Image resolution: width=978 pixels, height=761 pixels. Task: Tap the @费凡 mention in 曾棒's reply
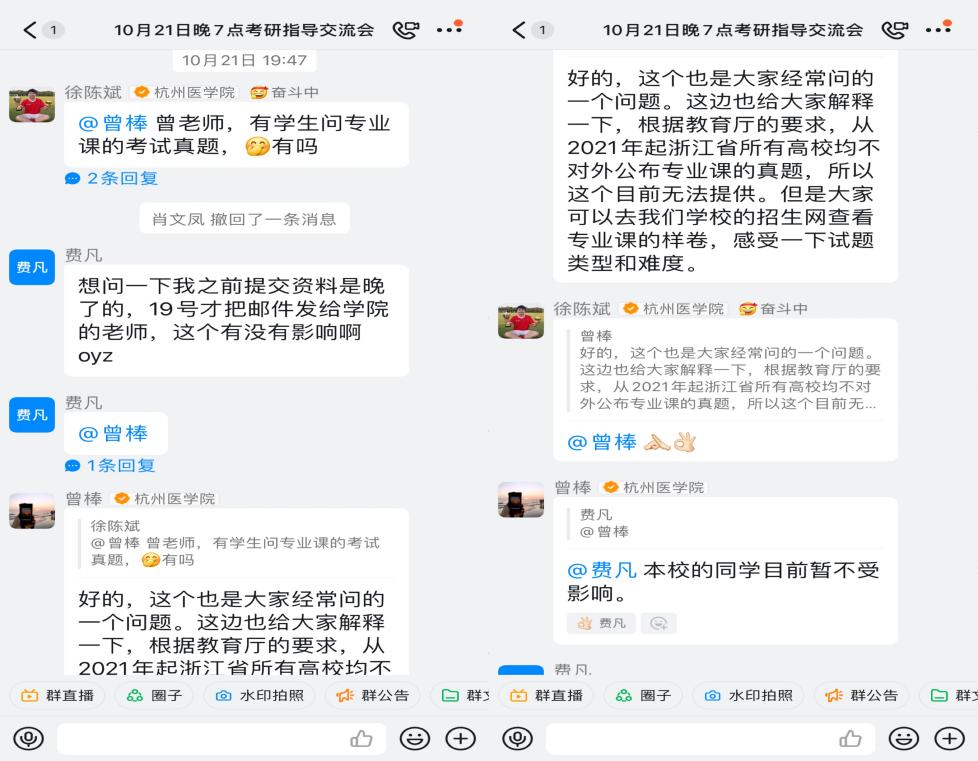(601, 570)
